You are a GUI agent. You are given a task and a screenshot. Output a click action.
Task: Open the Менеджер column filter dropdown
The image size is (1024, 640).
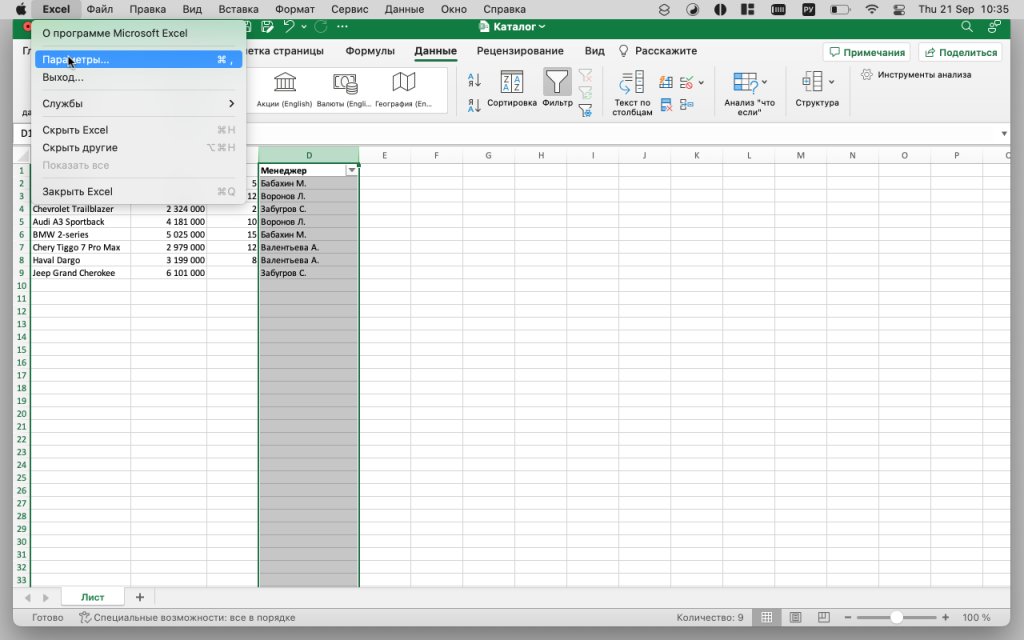point(351,170)
